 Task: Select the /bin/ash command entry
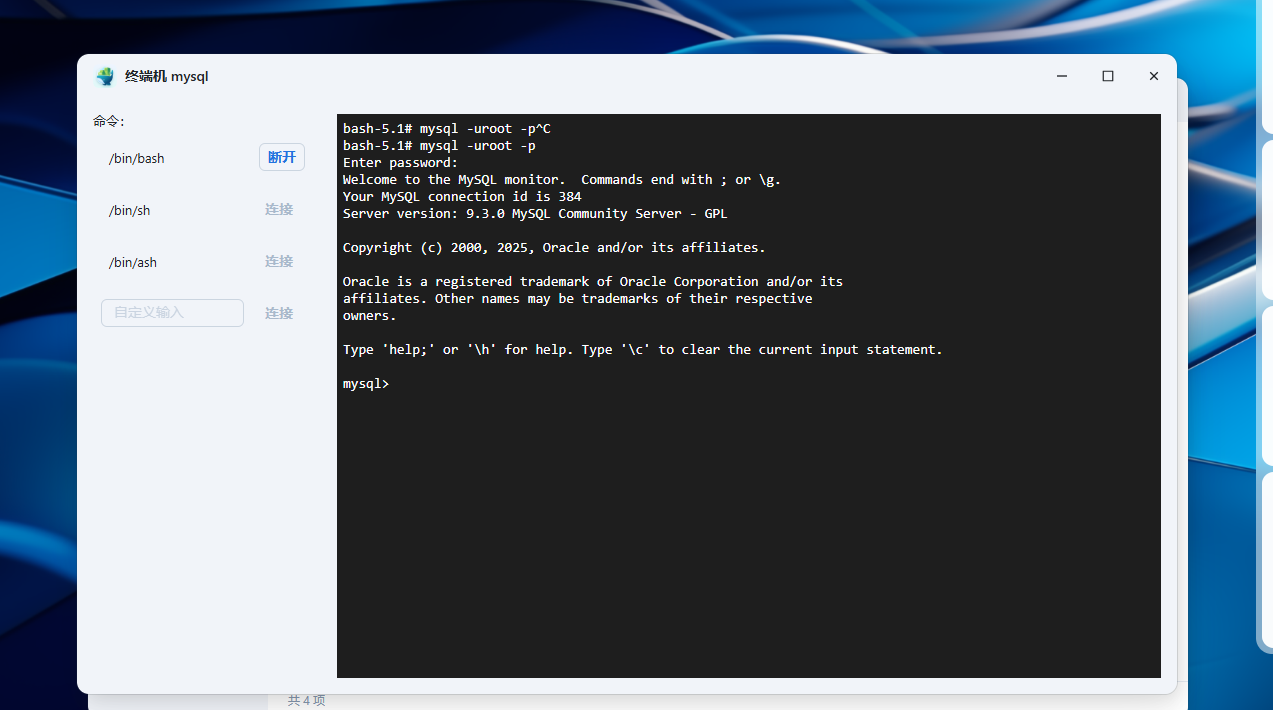133,263
